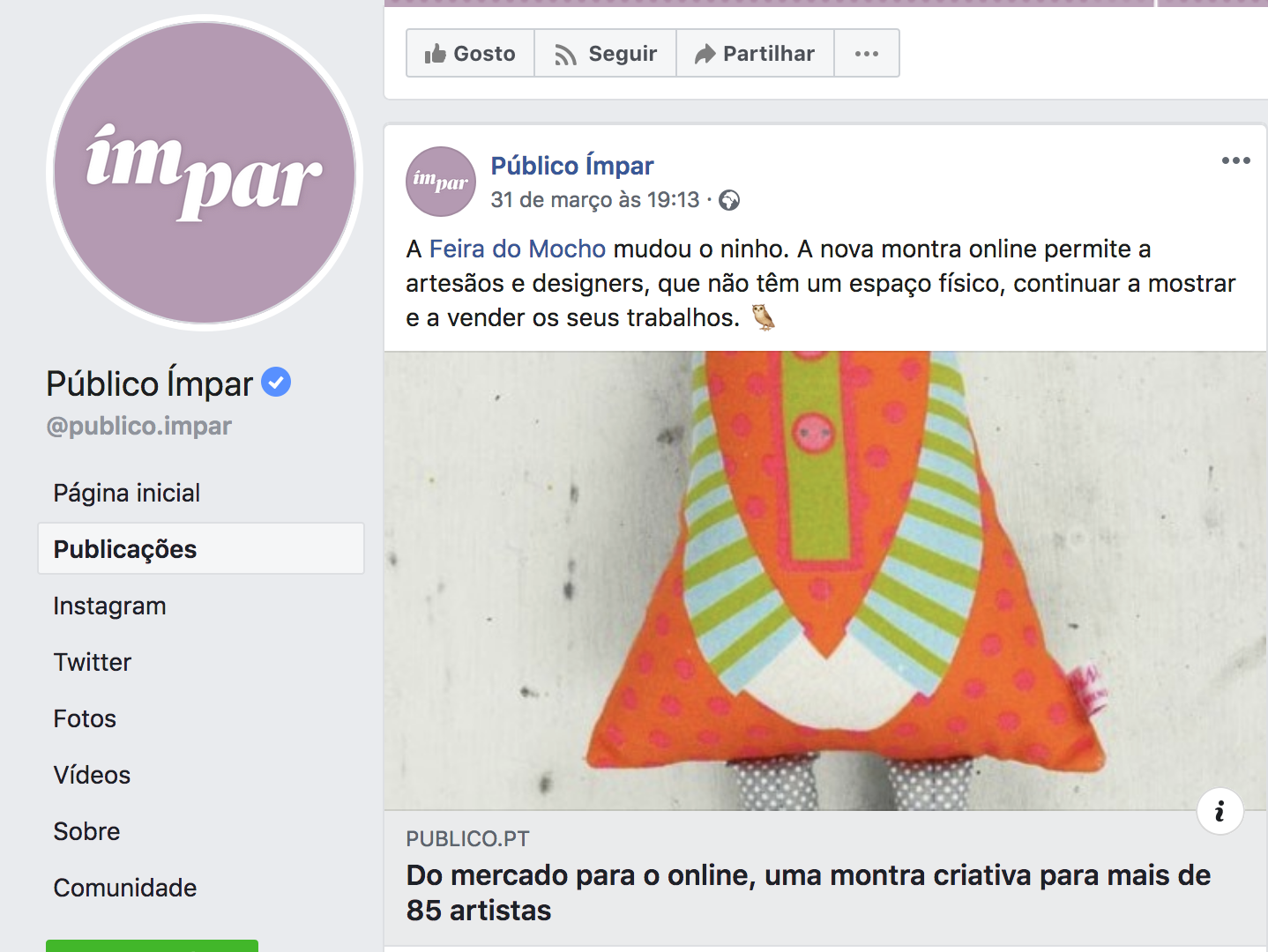The width and height of the screenshot is (1268, 952).
Task: Click the thumbs-up Gosto button
Action: (x=470, y=54)
